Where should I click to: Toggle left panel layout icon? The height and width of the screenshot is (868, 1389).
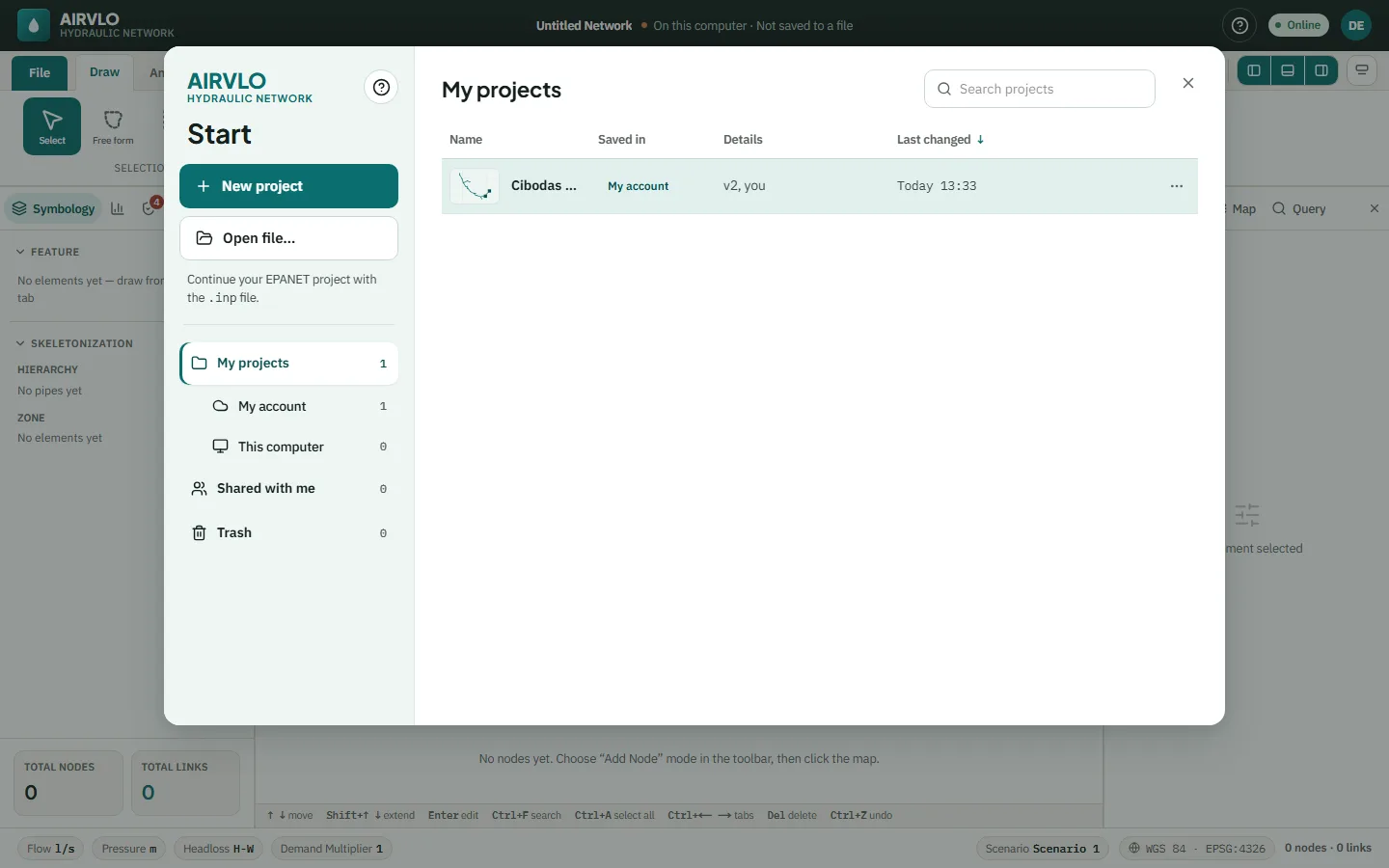click(1254, 70)
